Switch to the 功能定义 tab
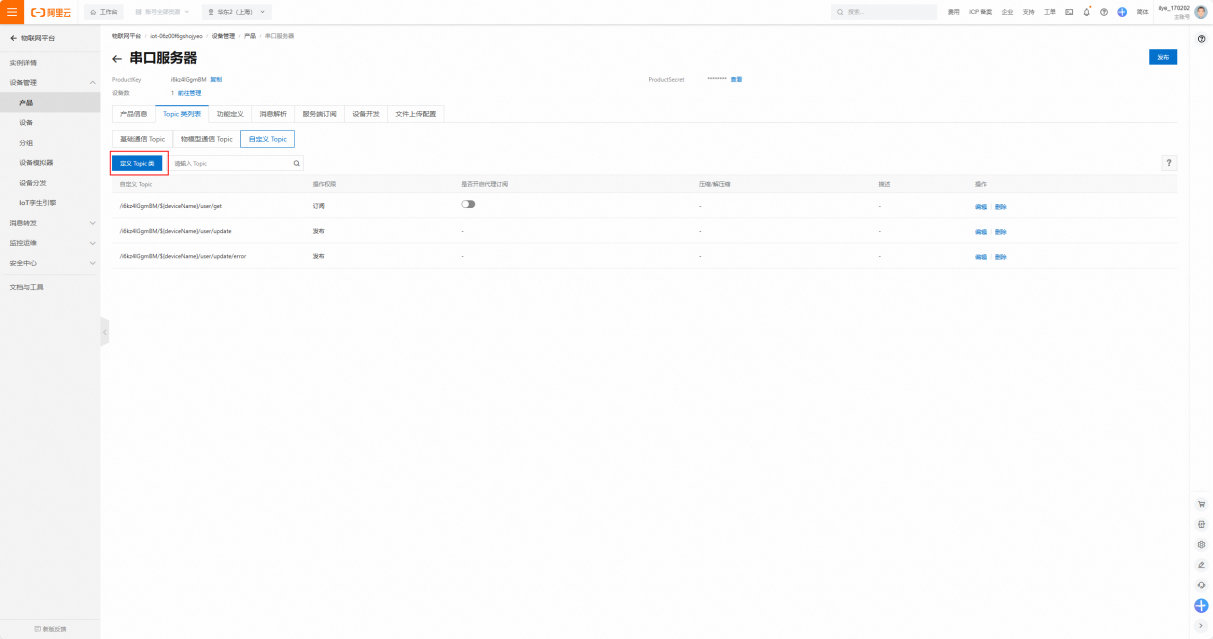This screenshot has width=1213, height=639. click(230, 114)
